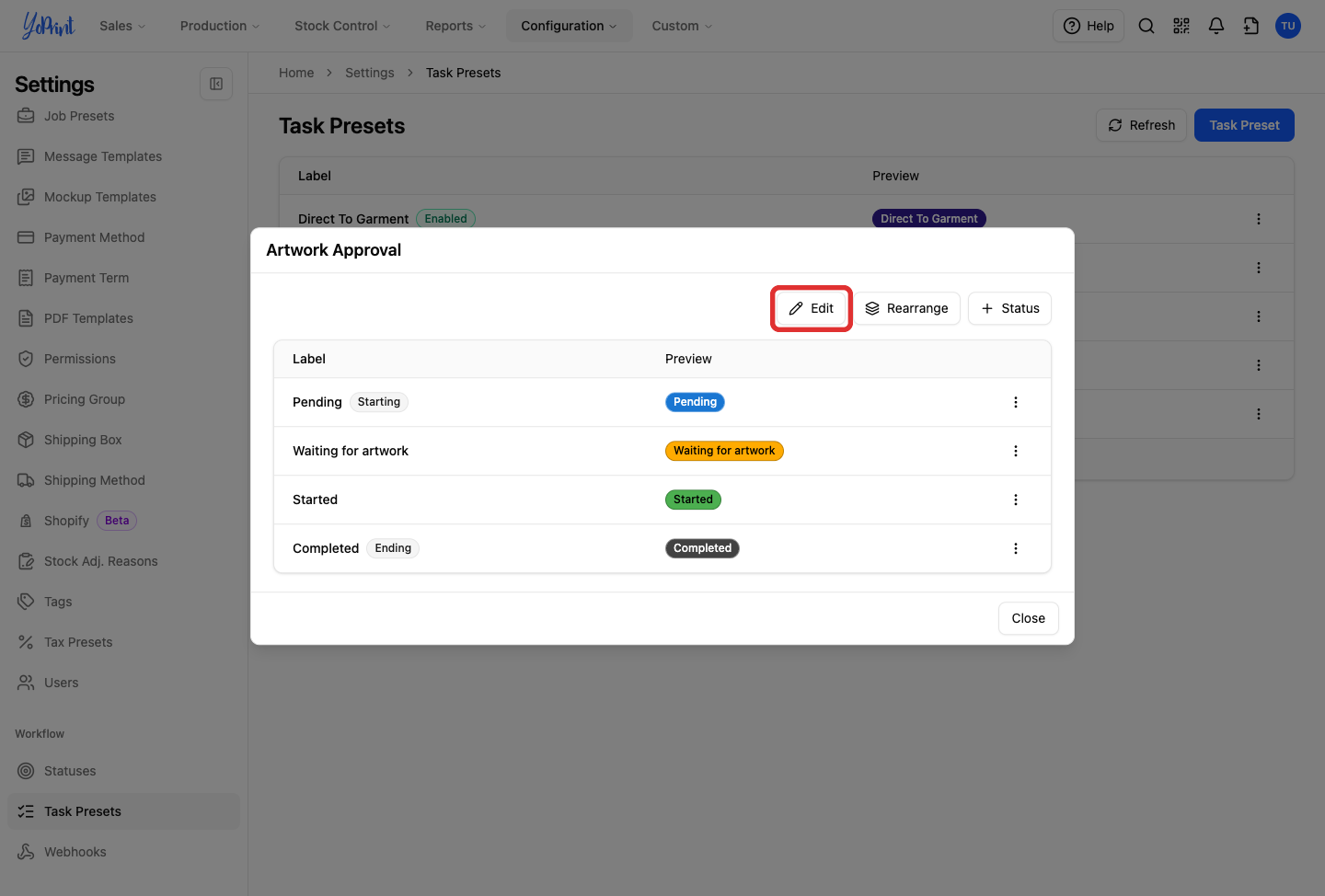Screen dimensions: 1325x896
Task: Click the green Started preview badge
Action: pyautogui.click(x=693, y=500)
